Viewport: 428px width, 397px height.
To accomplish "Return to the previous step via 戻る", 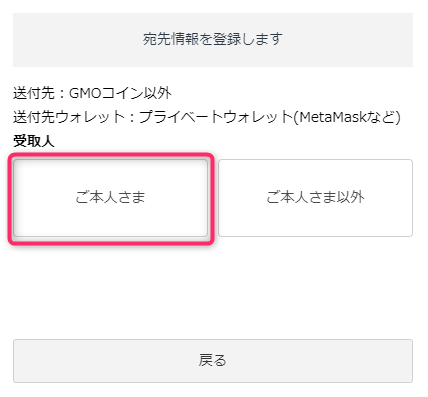I will pos(213,361).
